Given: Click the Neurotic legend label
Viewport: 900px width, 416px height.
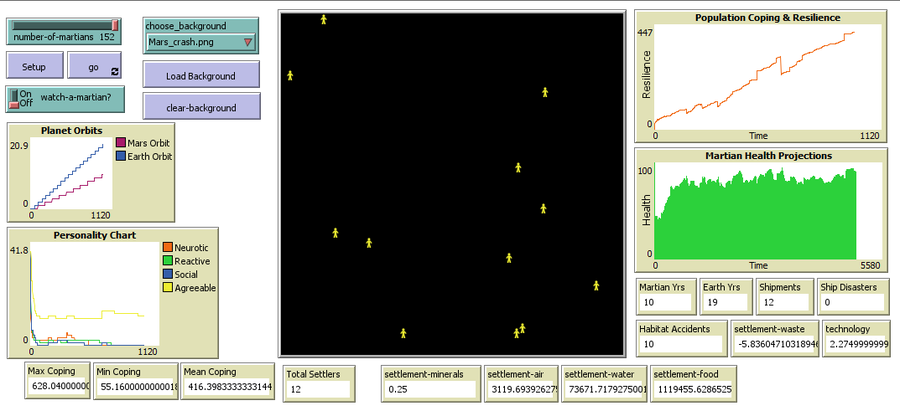Looking at the screenshot, I should [x=191, y=247].
